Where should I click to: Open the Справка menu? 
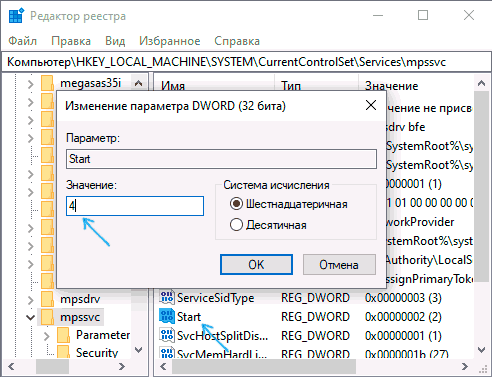click(237, 41)
